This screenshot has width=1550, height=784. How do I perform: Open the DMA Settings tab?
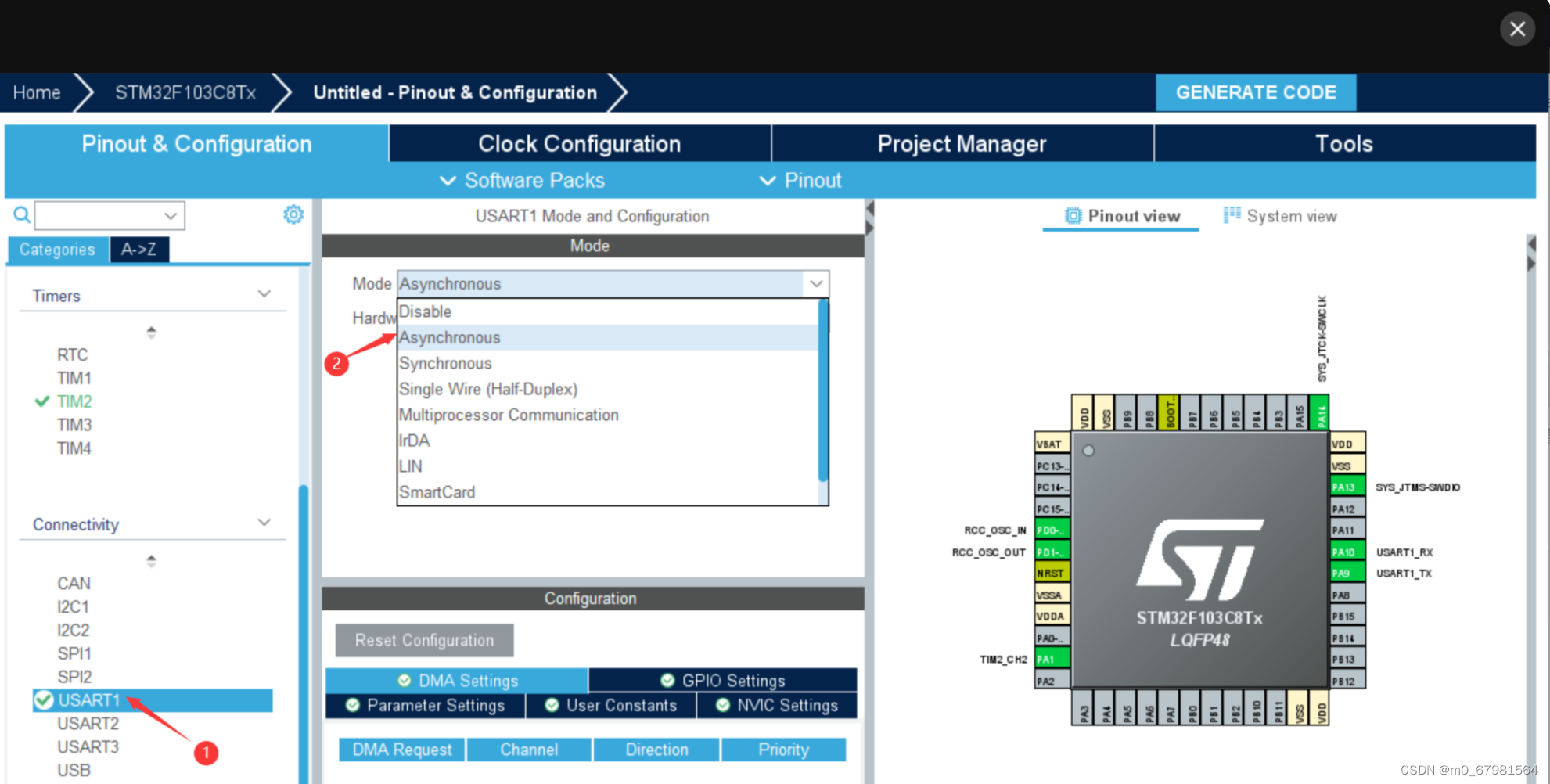457,681
